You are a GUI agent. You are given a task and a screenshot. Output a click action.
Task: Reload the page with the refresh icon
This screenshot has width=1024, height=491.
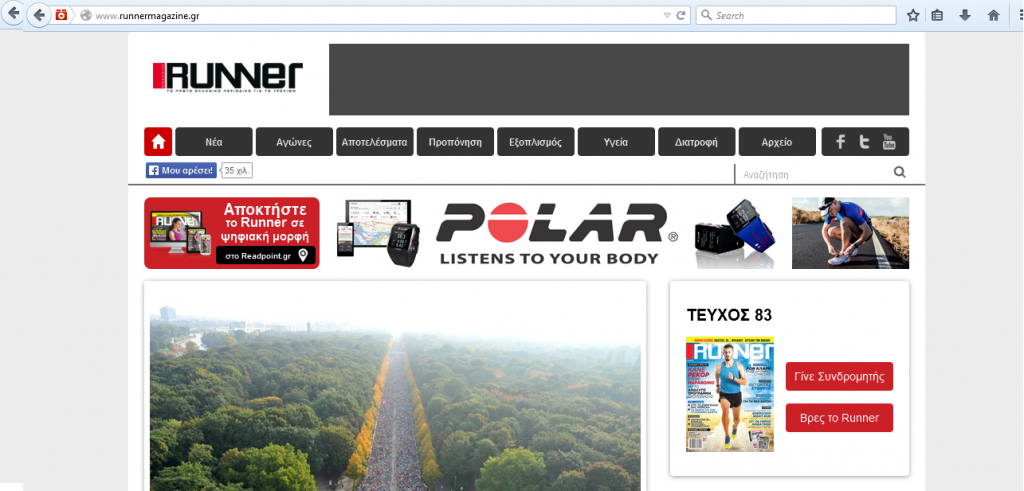(x=681, y=15)
